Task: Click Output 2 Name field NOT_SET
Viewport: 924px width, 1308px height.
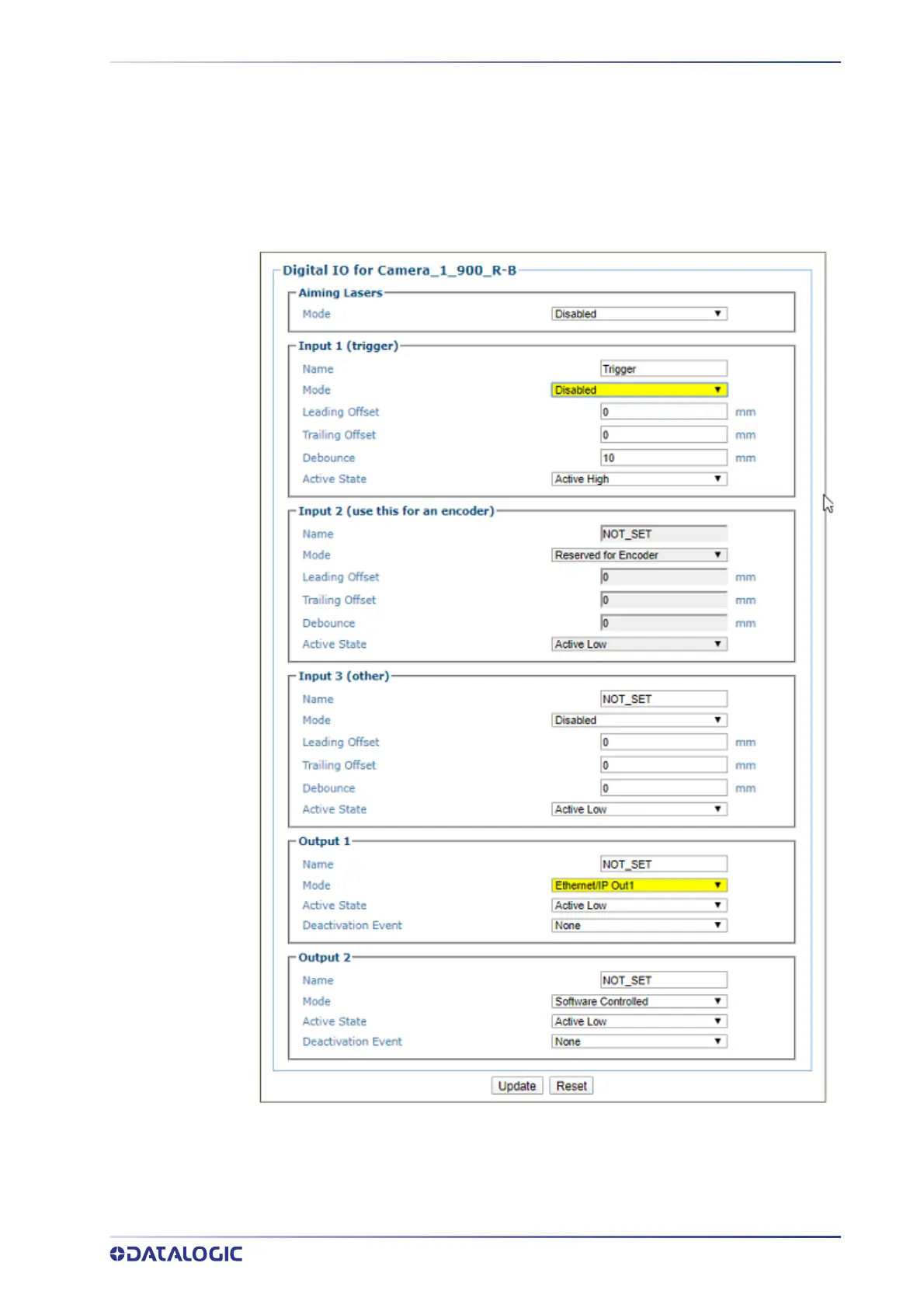Action: click(664, 980)
